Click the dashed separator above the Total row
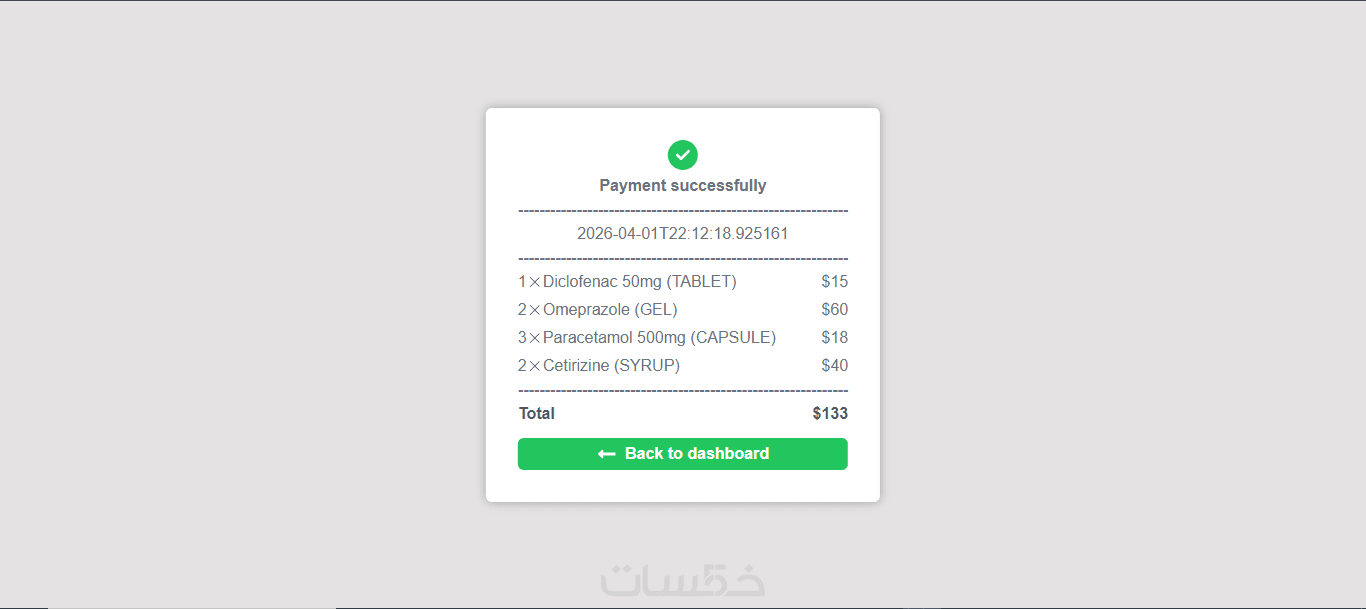The image size is (1366, 609). coord(683,391)
